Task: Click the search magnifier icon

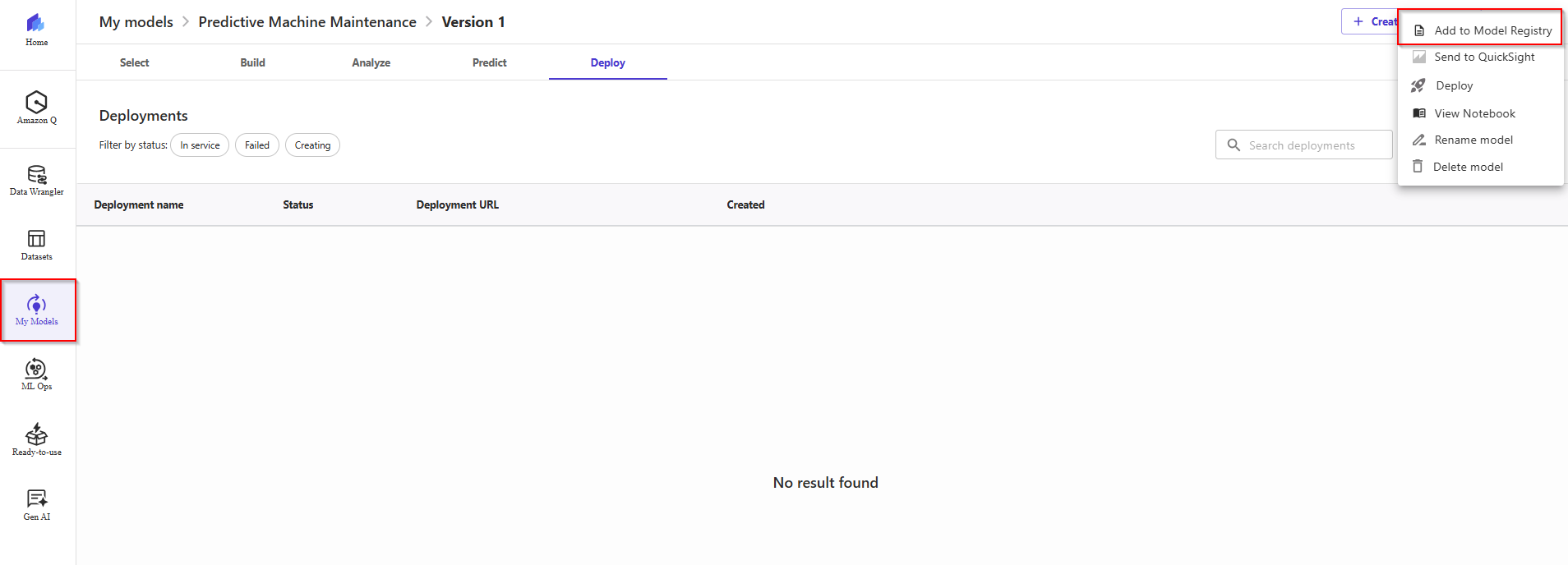Action: [1234, 145]
